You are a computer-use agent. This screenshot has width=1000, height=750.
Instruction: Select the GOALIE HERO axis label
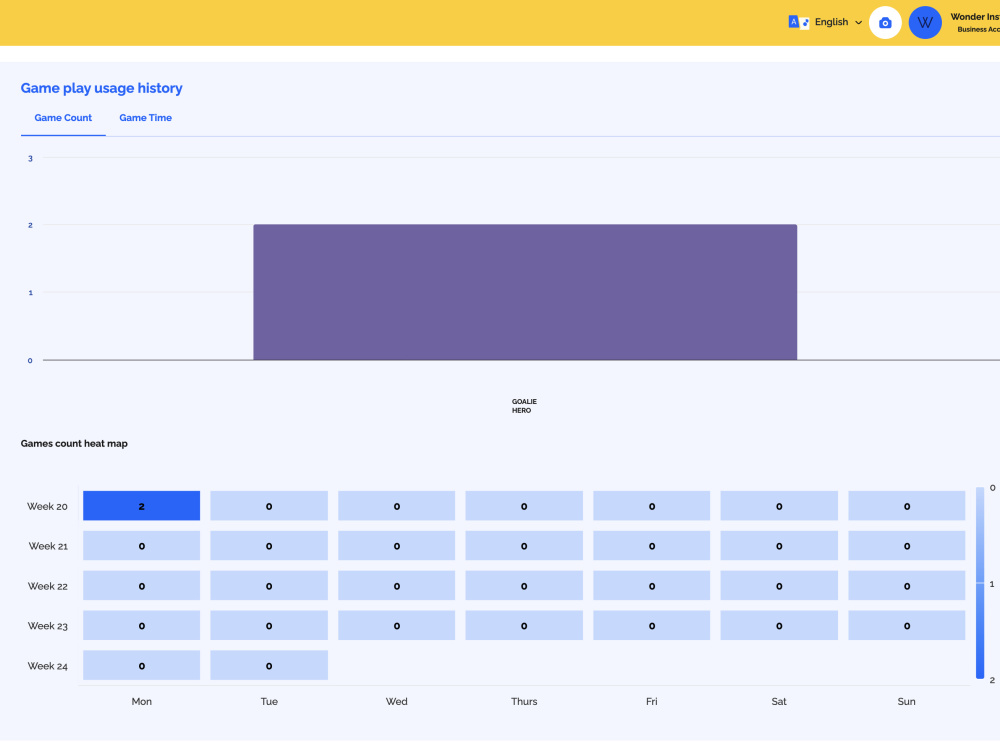click(524, 406)
